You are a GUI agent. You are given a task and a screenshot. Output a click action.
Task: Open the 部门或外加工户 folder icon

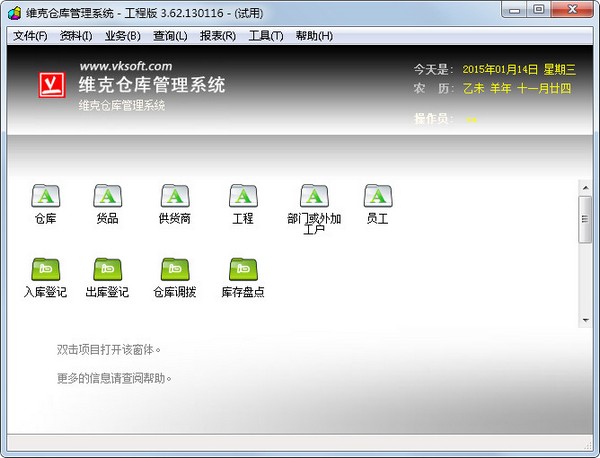click(x=314, y=196)
